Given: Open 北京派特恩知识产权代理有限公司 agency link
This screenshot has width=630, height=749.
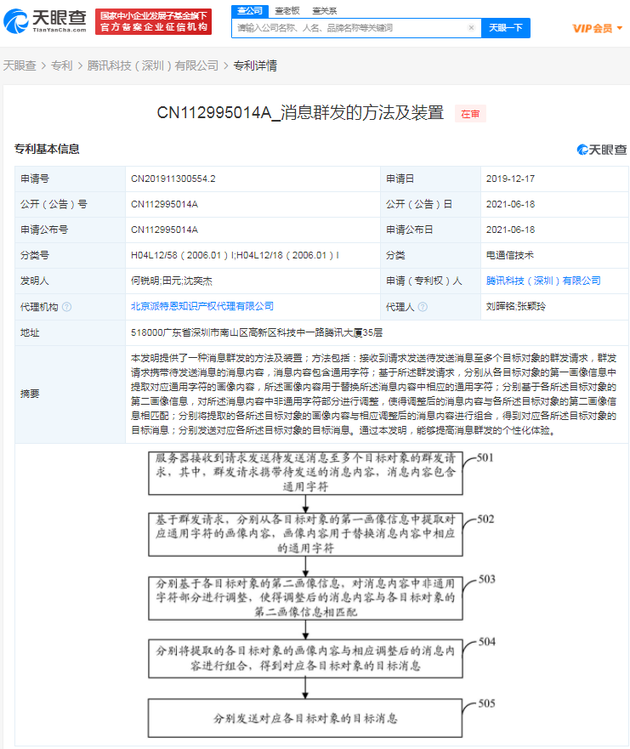Looking at the screenshot, I should click(202, 306).
